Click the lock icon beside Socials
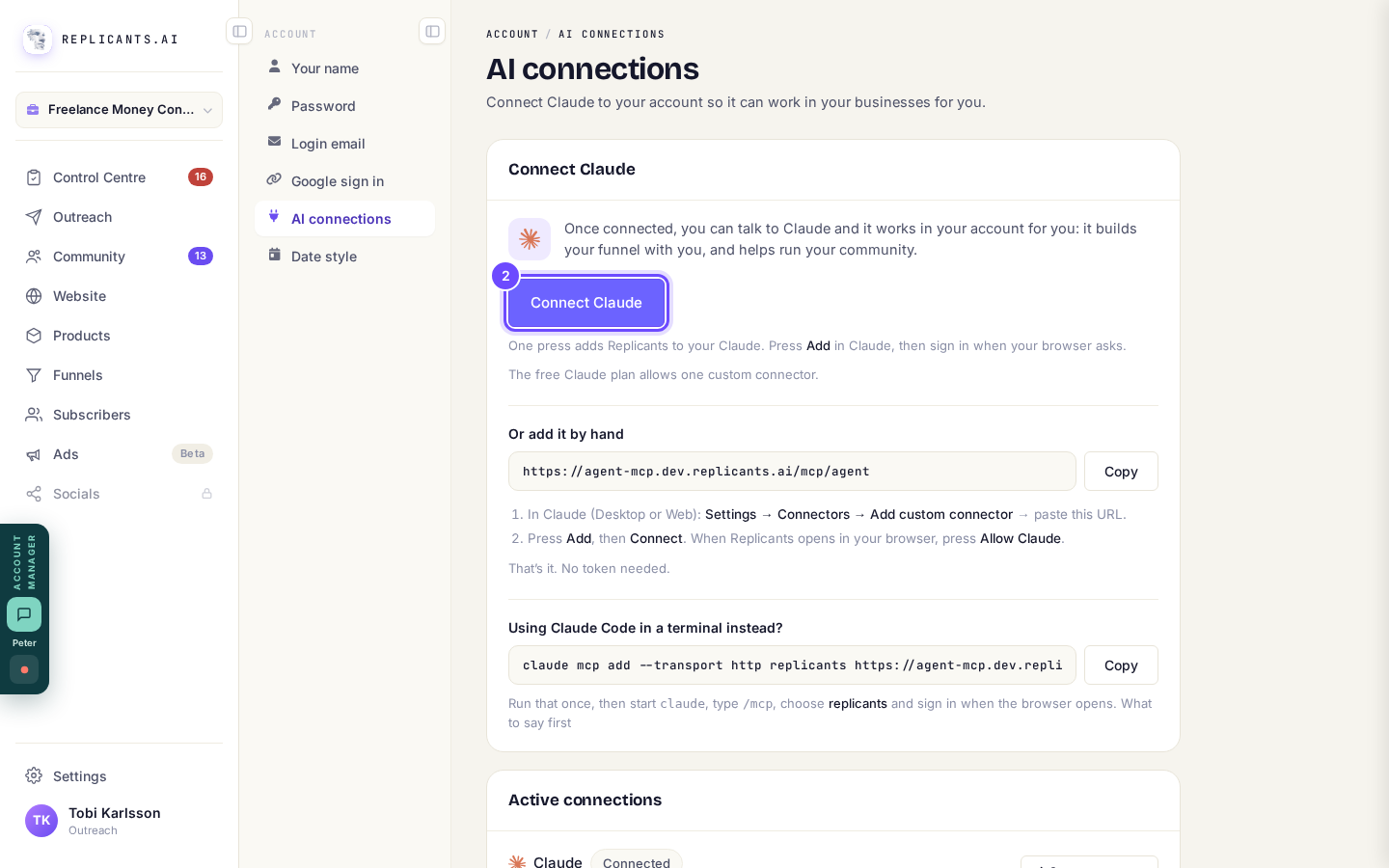The width and height of the screenshot is (1389, 868). coord(206,494)
